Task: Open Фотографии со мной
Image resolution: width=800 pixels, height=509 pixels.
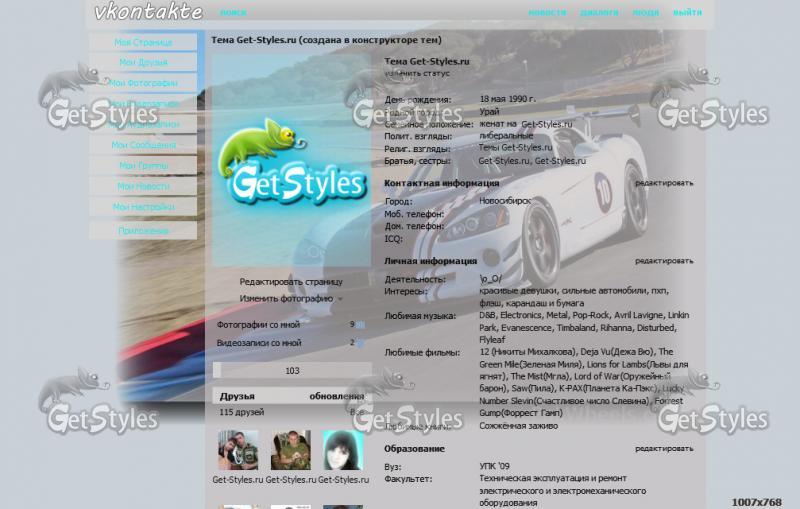Action: [258, 324]
